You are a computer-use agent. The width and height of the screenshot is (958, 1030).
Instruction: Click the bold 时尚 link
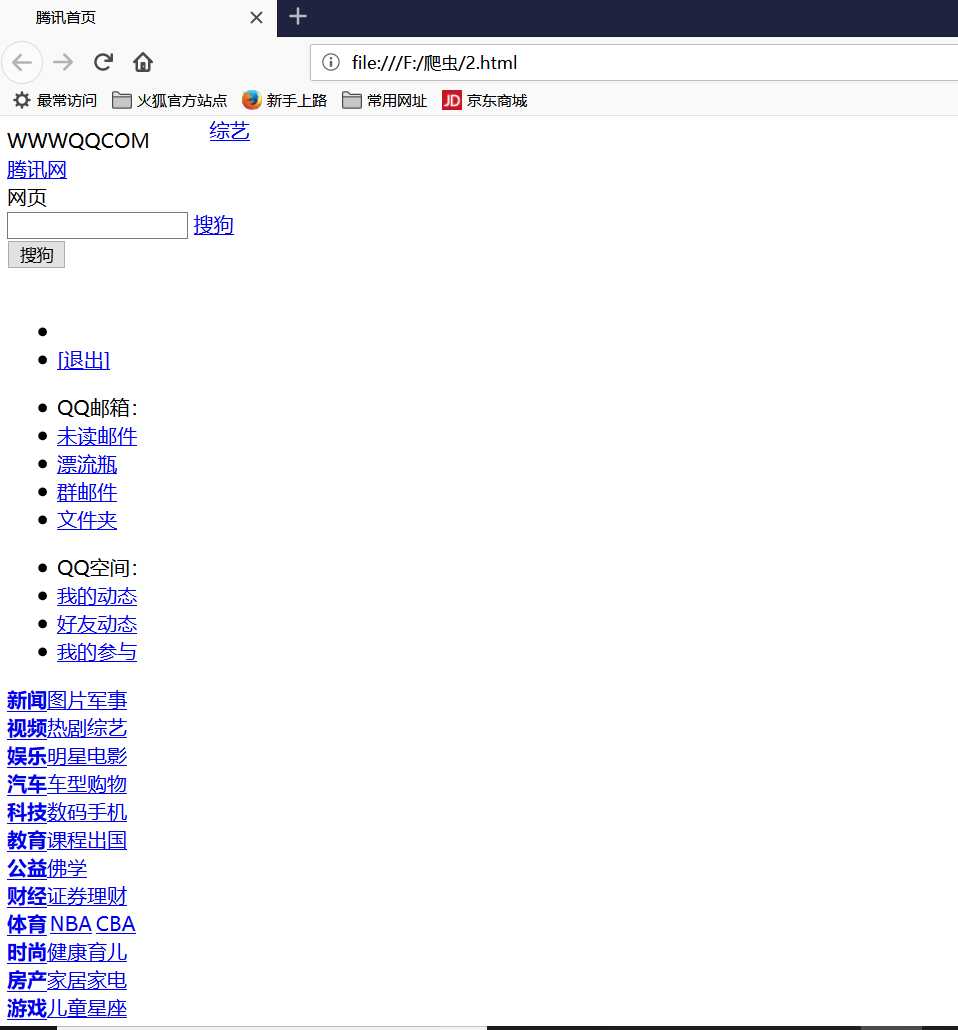tap(27, 952)
